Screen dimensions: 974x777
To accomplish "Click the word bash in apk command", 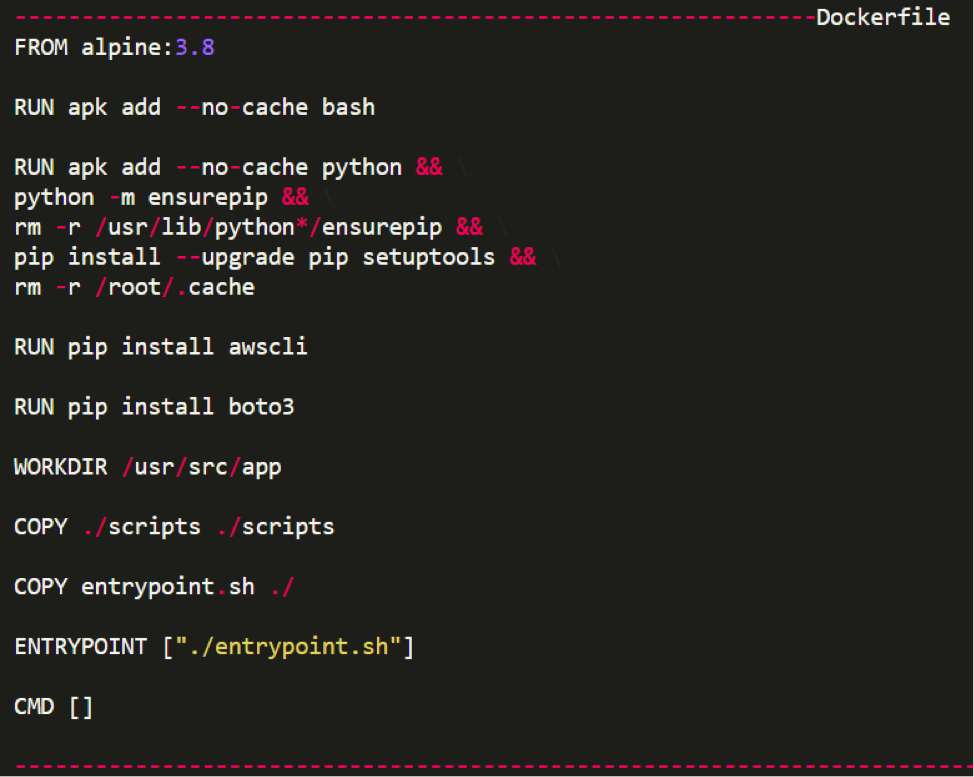I will click(x=348, y=107).
